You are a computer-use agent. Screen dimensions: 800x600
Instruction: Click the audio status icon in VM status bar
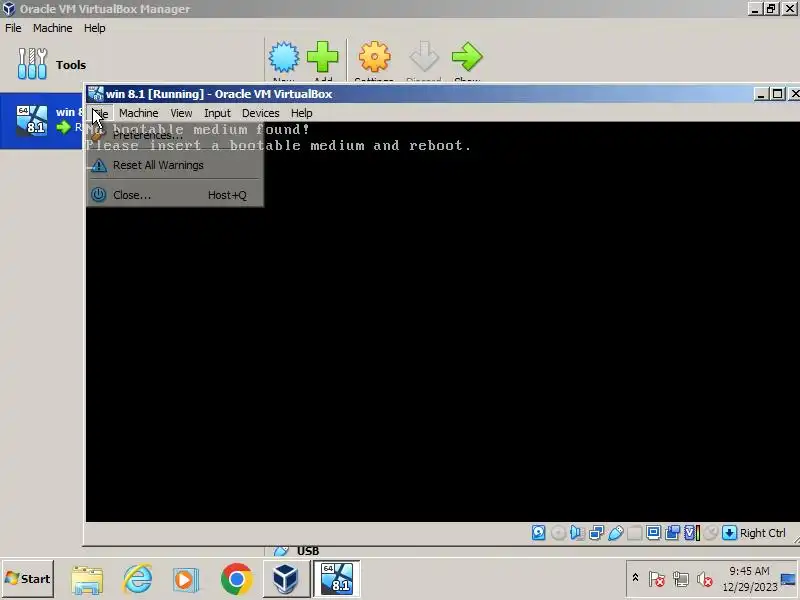click(577, 533)
